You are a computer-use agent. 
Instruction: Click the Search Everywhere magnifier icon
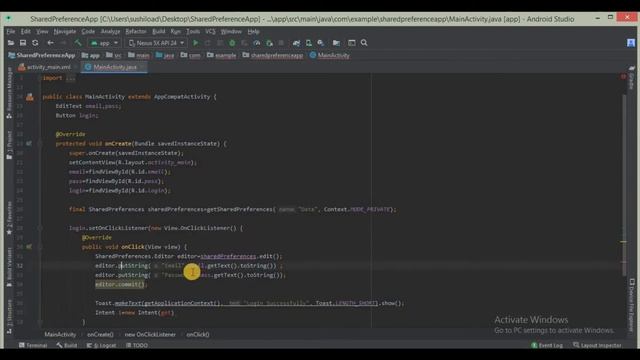364,43
